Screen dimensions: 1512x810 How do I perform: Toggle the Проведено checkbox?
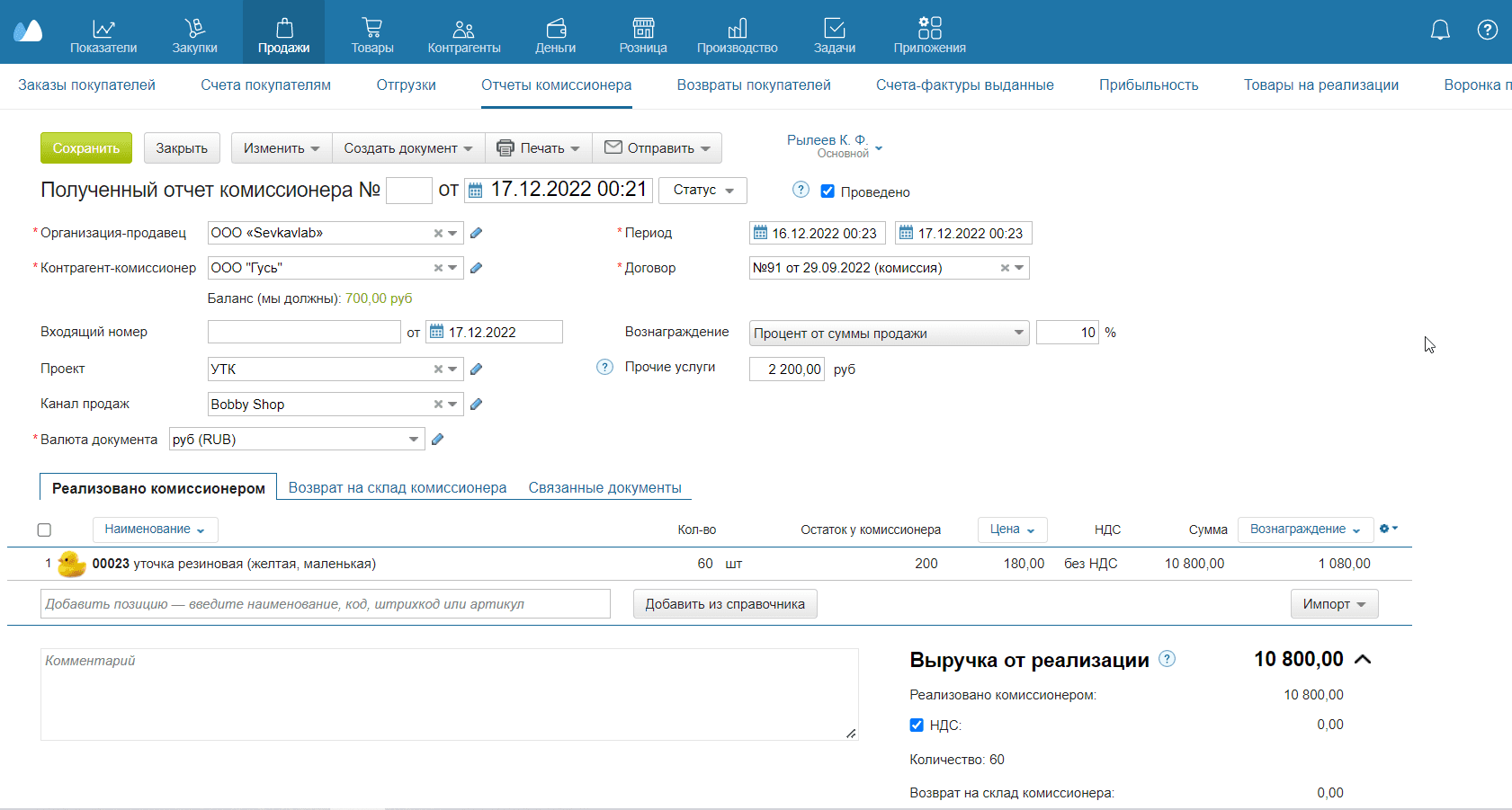click(828, 191)
